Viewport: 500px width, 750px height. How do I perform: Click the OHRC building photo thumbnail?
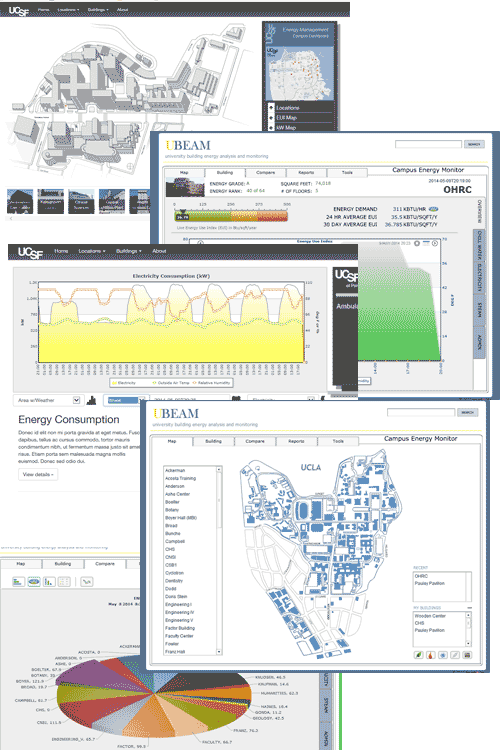click(x=185, y=187)
